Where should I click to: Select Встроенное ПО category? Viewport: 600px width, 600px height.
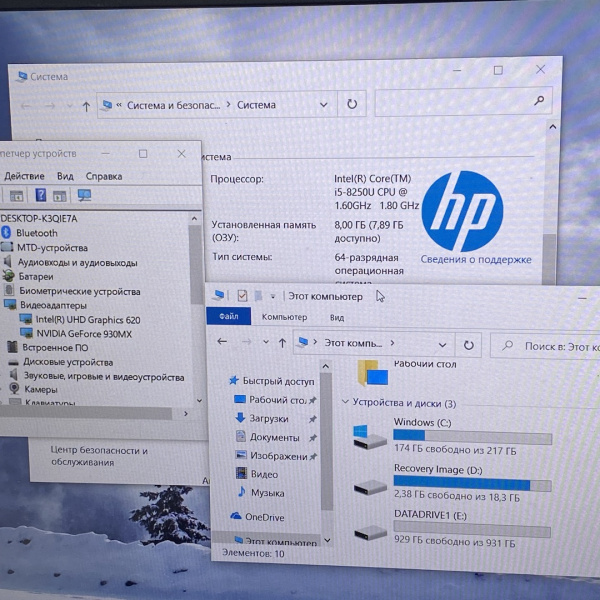coord(55,347)
